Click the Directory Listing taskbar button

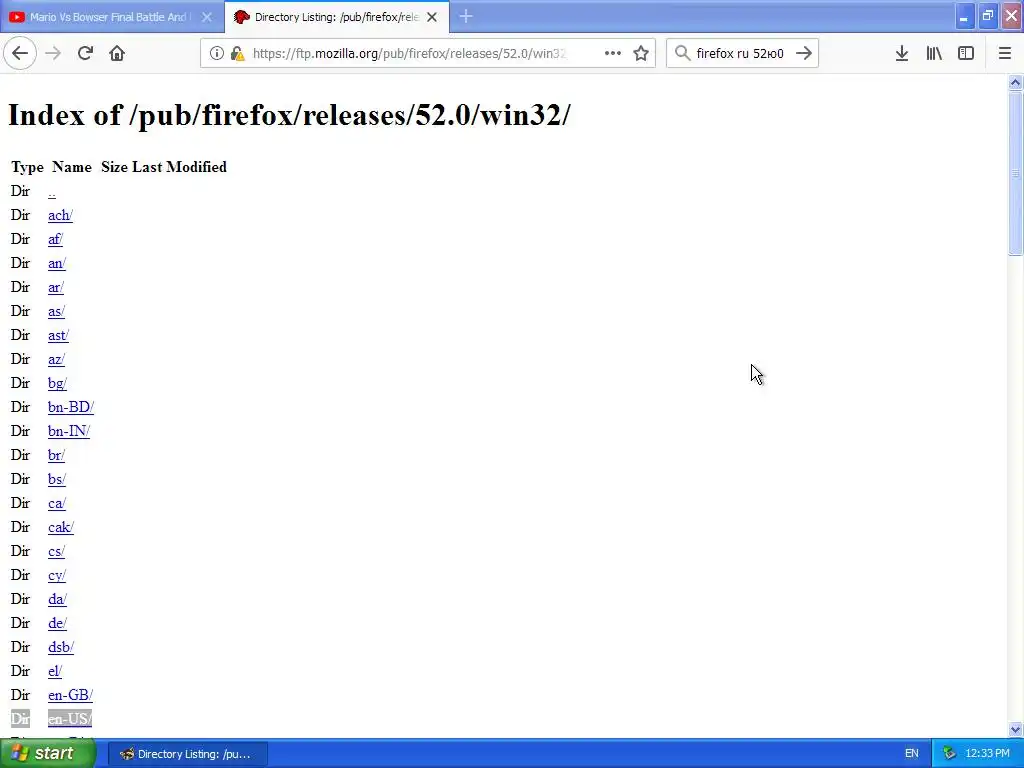pos(187,754)
